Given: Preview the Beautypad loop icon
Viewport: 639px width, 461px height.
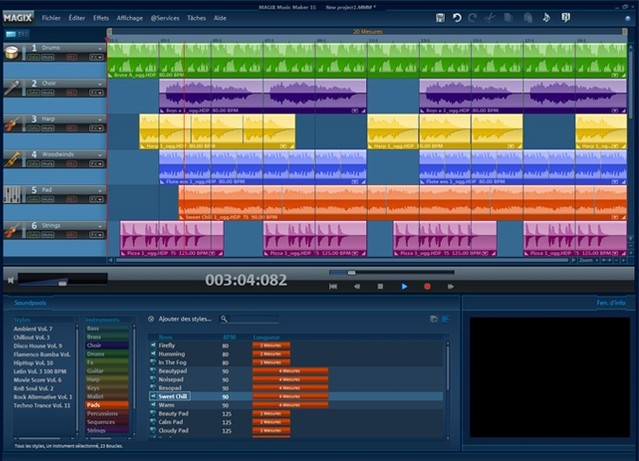Looking at the screenshot, I should 153,371.
